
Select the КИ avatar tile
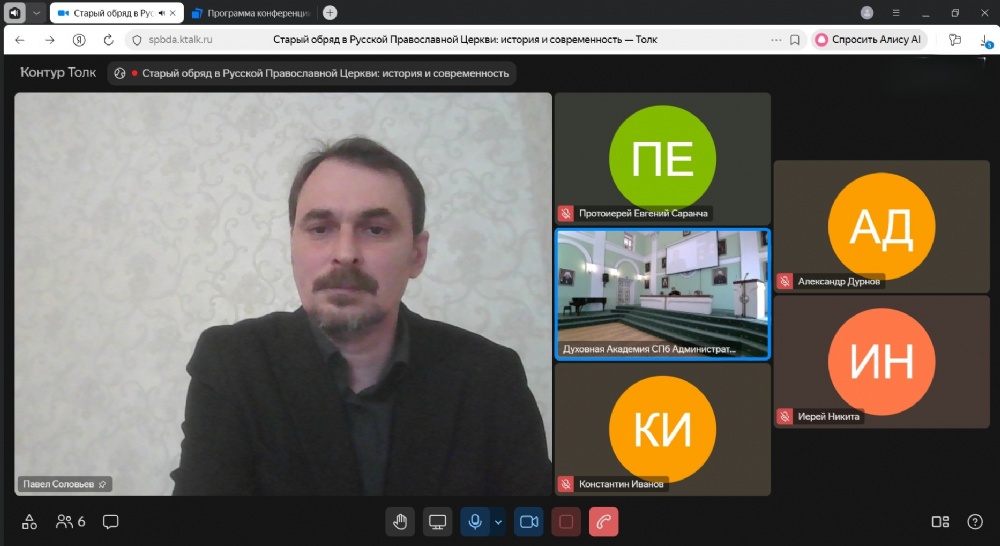pyautogui.click(x=663, y=429)
